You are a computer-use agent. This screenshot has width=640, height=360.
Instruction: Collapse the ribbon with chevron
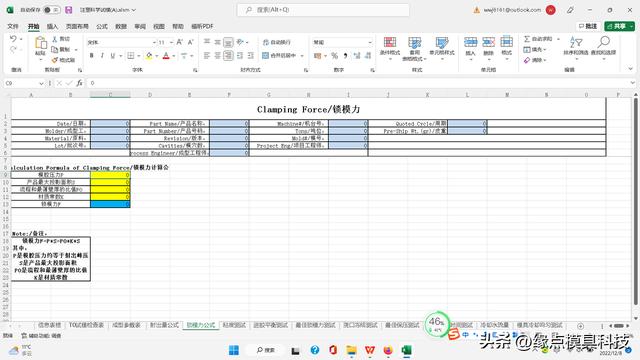pos(630,69)
